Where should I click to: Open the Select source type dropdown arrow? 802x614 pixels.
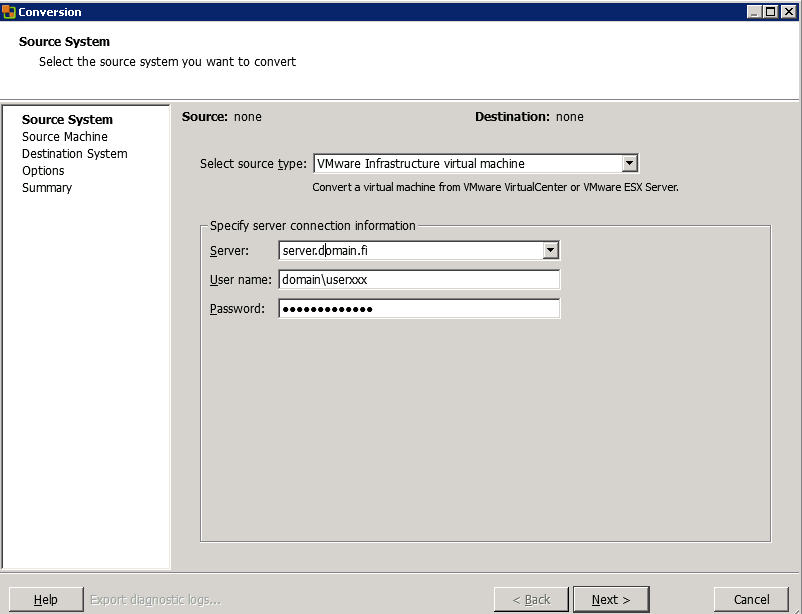click(630, 163)
